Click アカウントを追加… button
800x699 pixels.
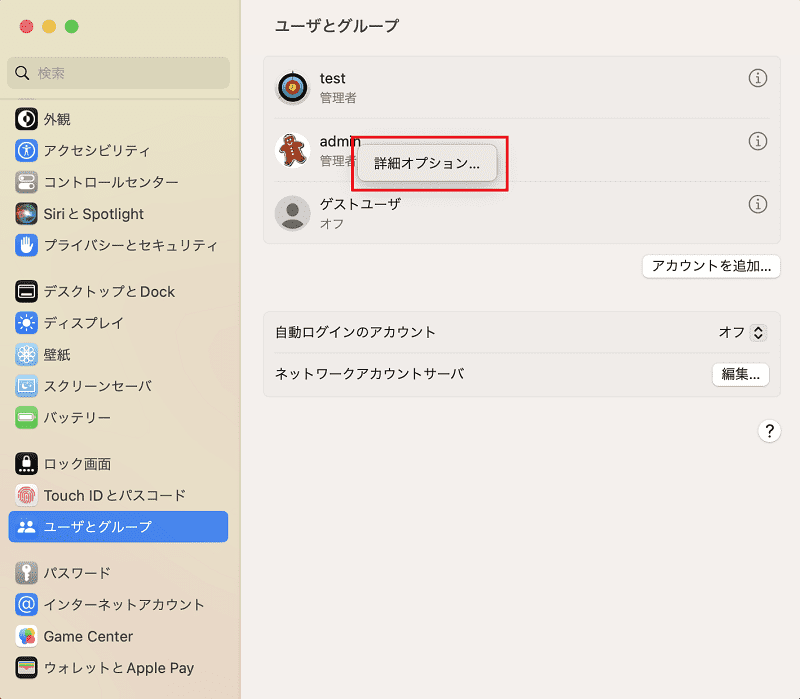(x=711, y=266)
